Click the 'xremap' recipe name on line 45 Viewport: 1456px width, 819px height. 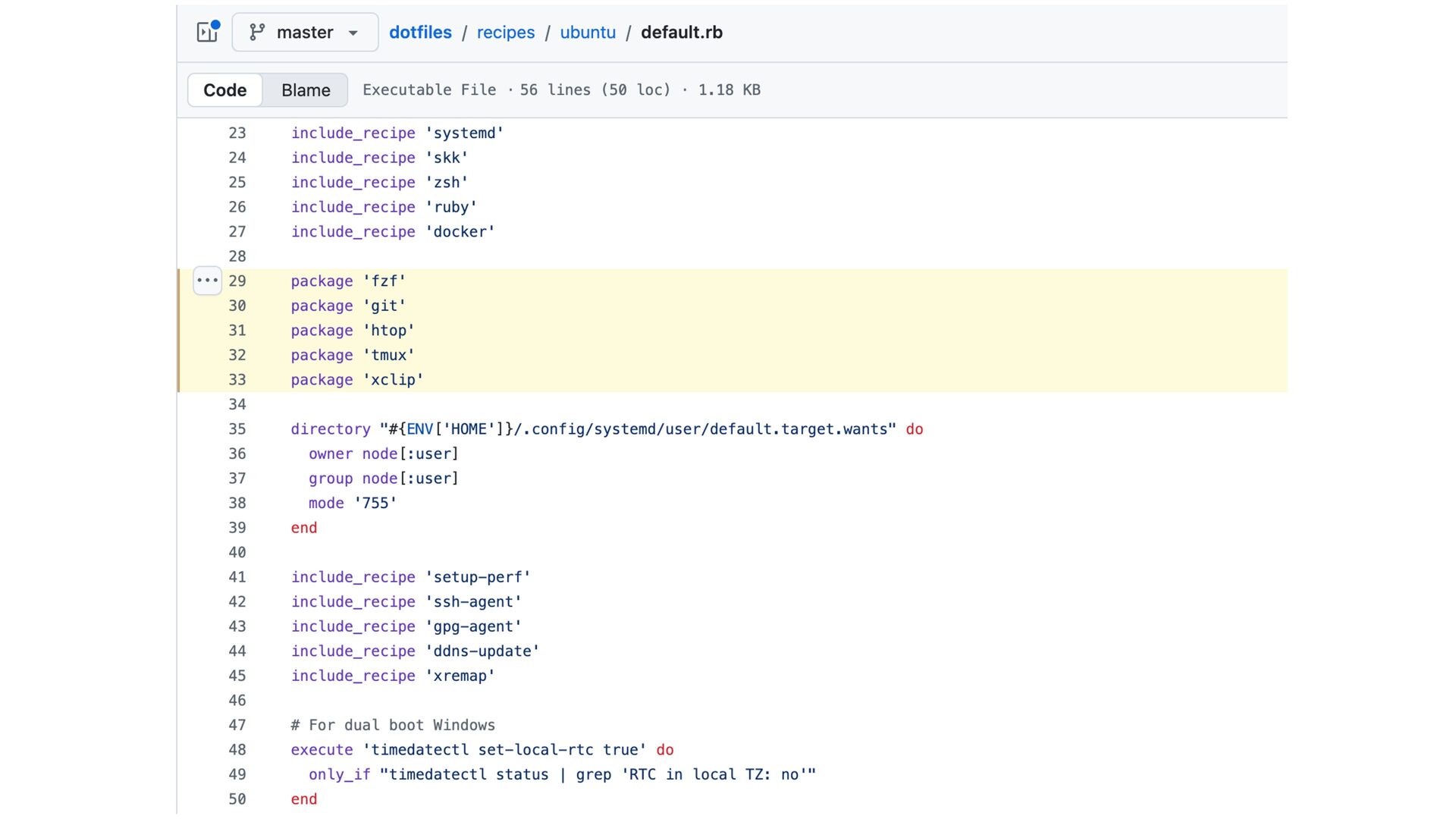click(460, 676)
